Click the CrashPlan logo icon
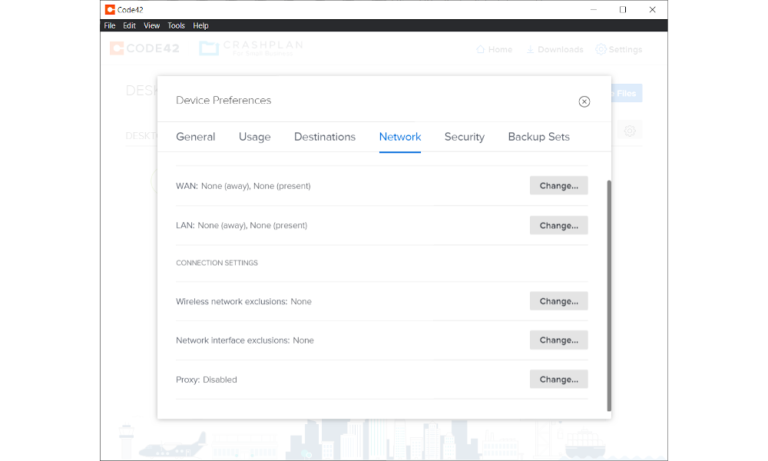This screenshot has width=768, height=461. pos(209,48)
